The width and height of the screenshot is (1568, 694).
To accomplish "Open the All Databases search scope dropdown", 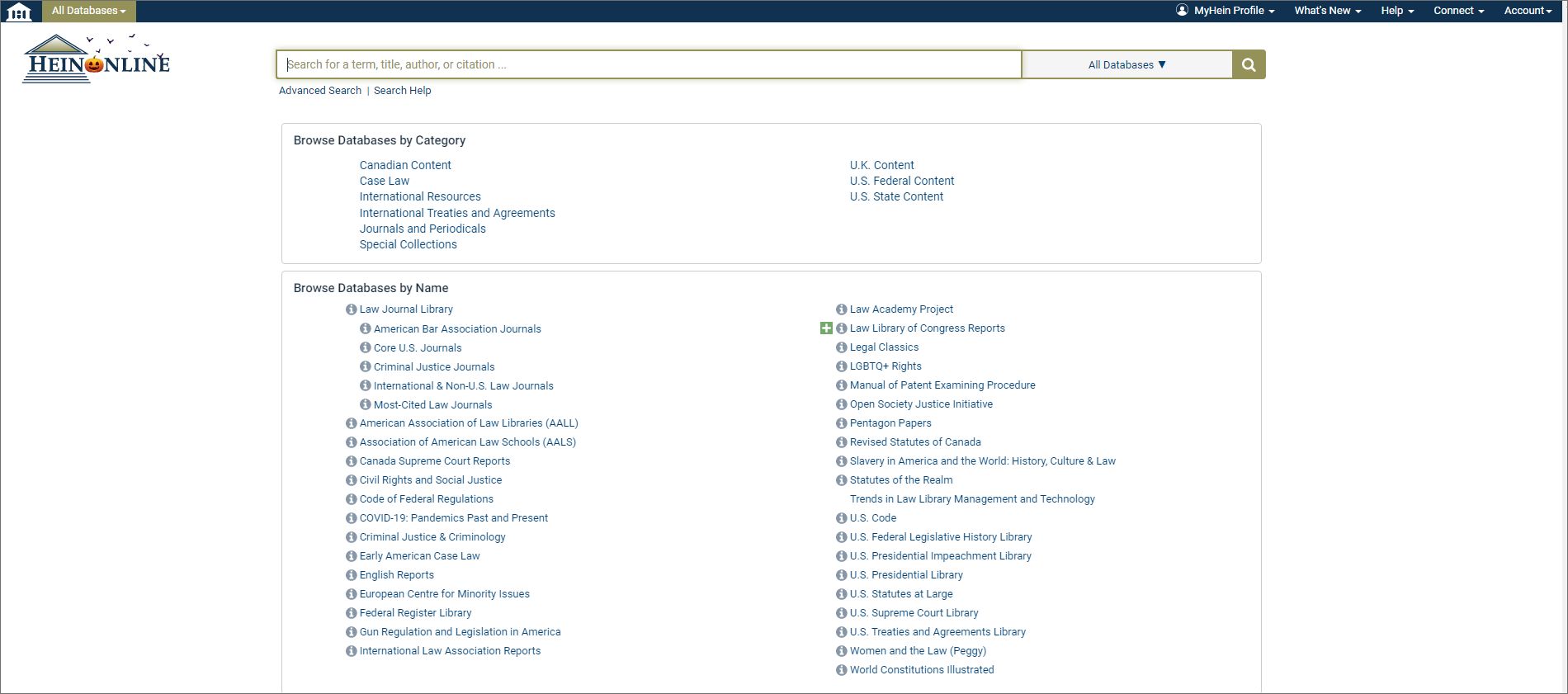I will 1126,64.
